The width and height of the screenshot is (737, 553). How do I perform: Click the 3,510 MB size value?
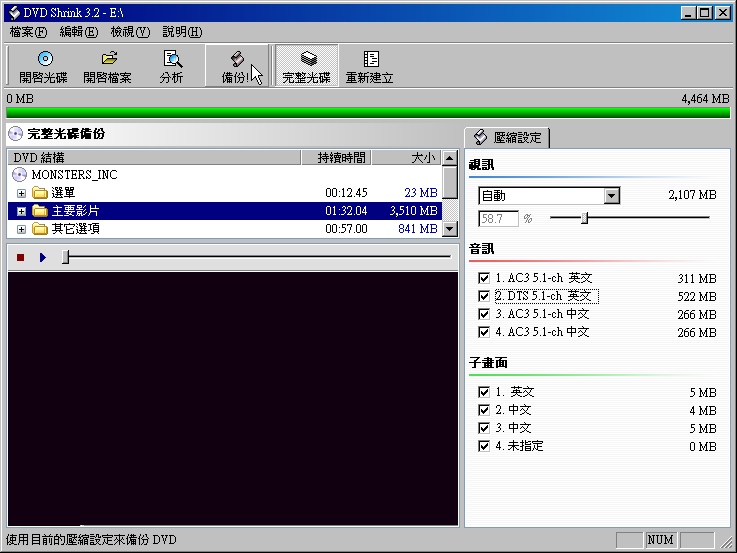click(413, 211)
